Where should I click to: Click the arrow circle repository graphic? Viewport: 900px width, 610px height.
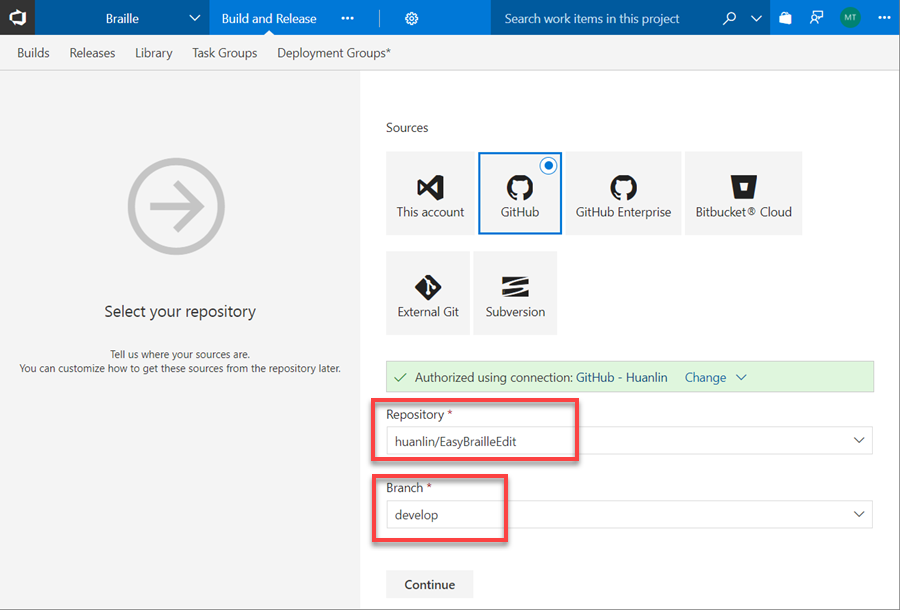(x=176, y=206)
